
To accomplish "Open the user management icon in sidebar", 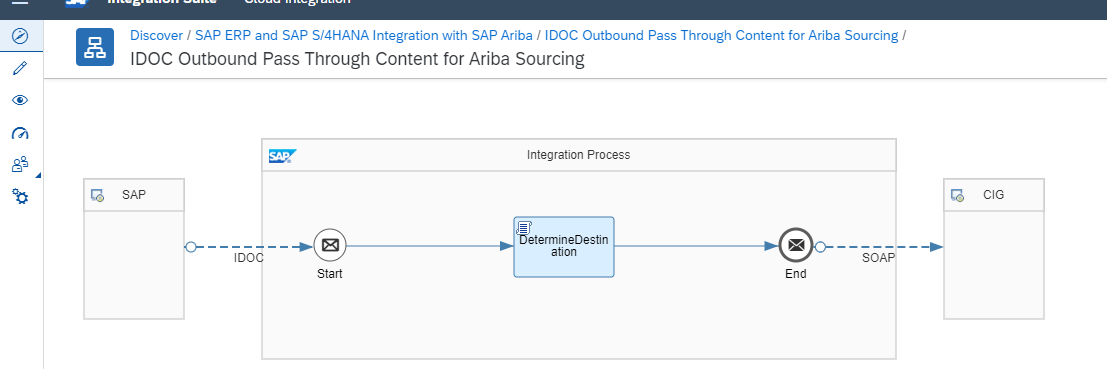I will (x=20, y=165).
